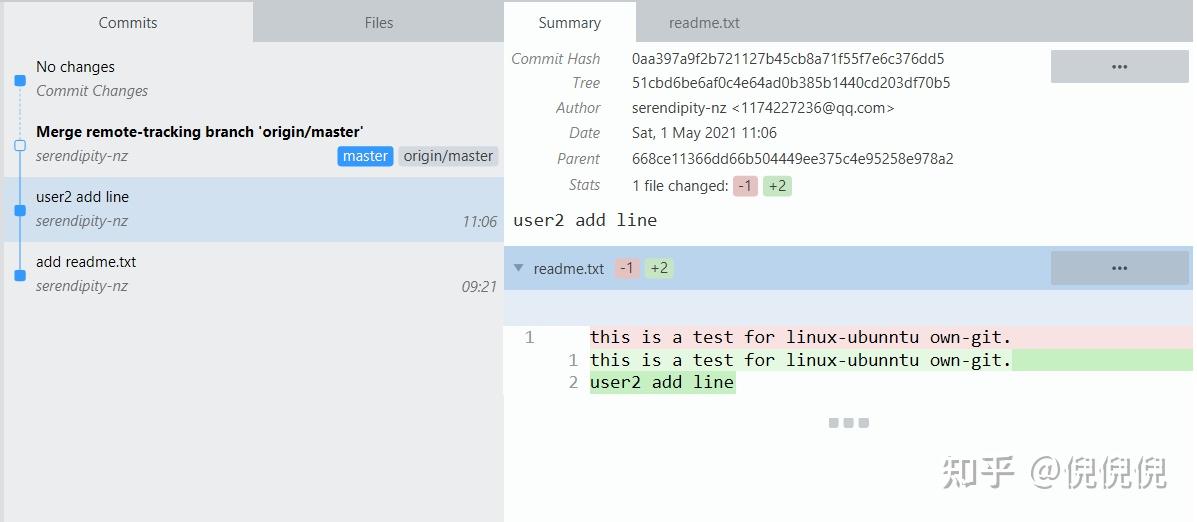
Task: Click the blue master branch label
Action: (x=365, y=156)
